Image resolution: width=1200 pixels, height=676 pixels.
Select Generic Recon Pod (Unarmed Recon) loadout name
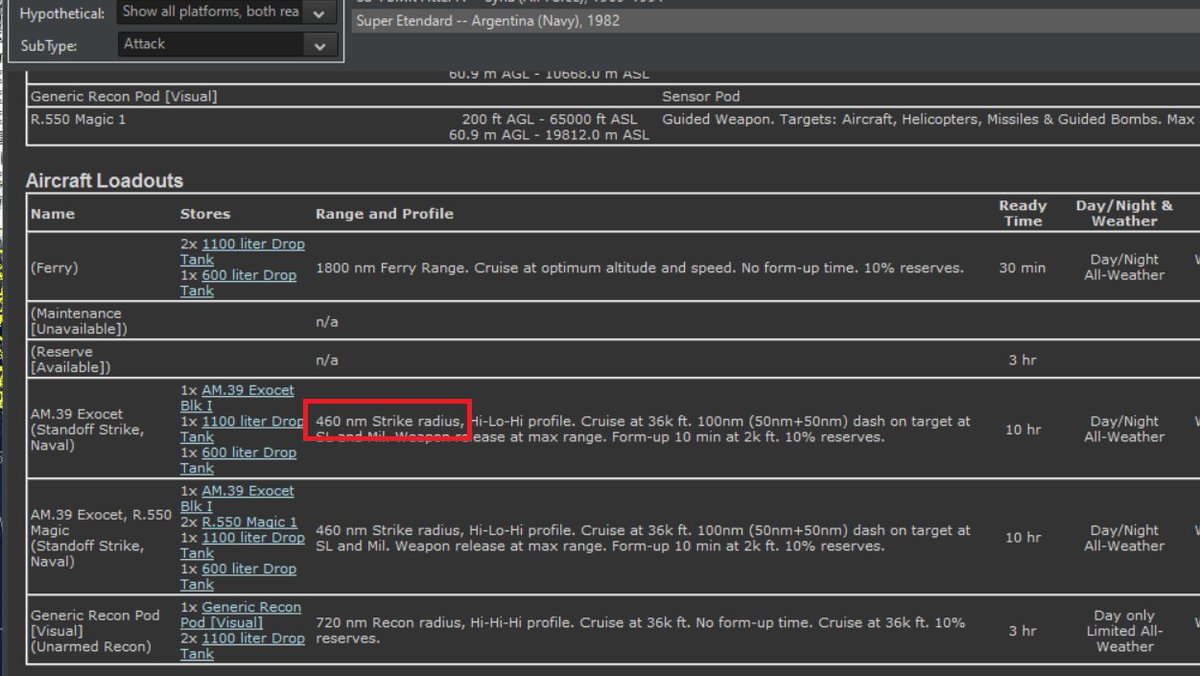95,631
